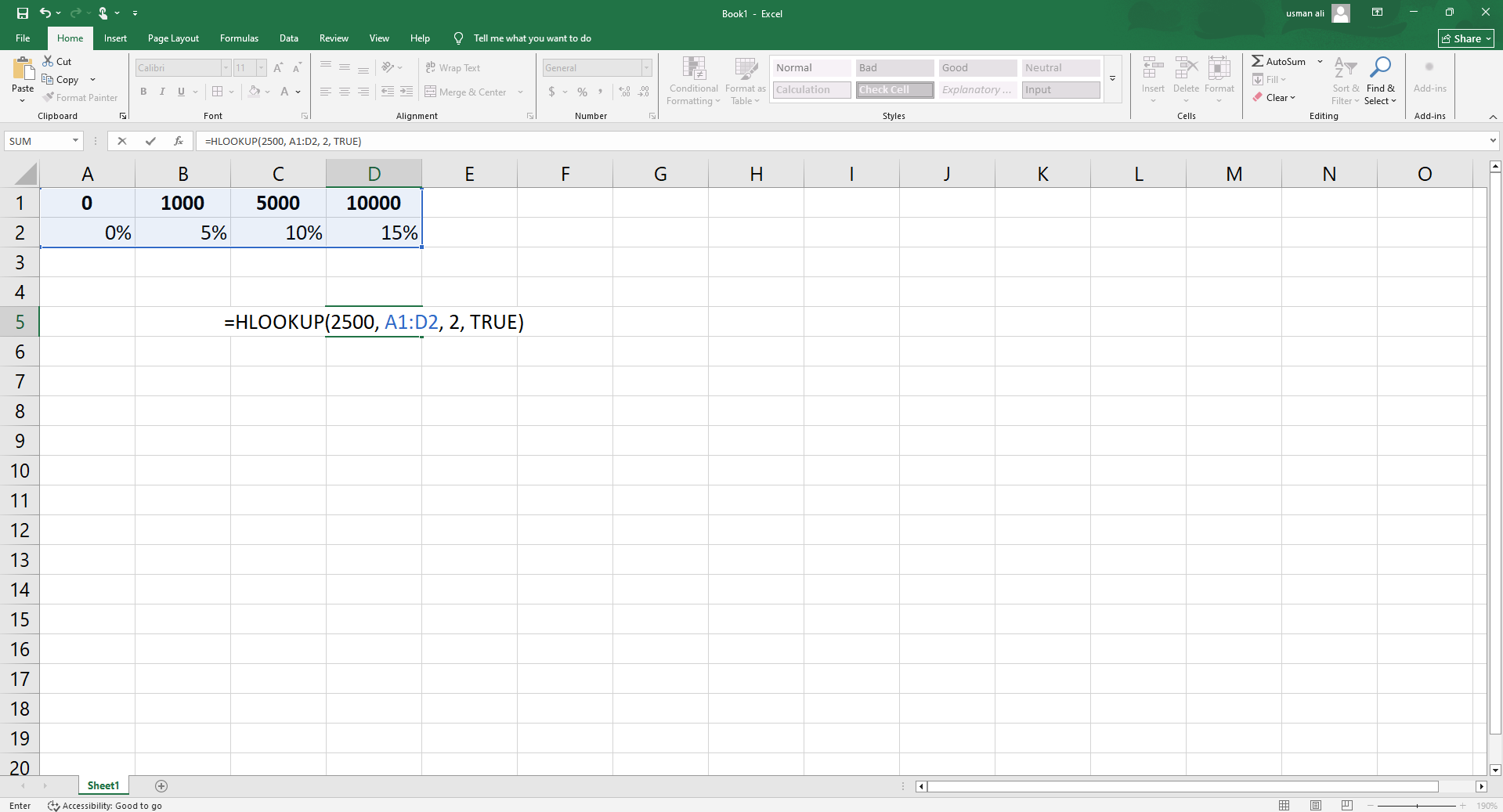Decrease the indent level
This screenshot has width=1503, height=812.
coord(388,92)
